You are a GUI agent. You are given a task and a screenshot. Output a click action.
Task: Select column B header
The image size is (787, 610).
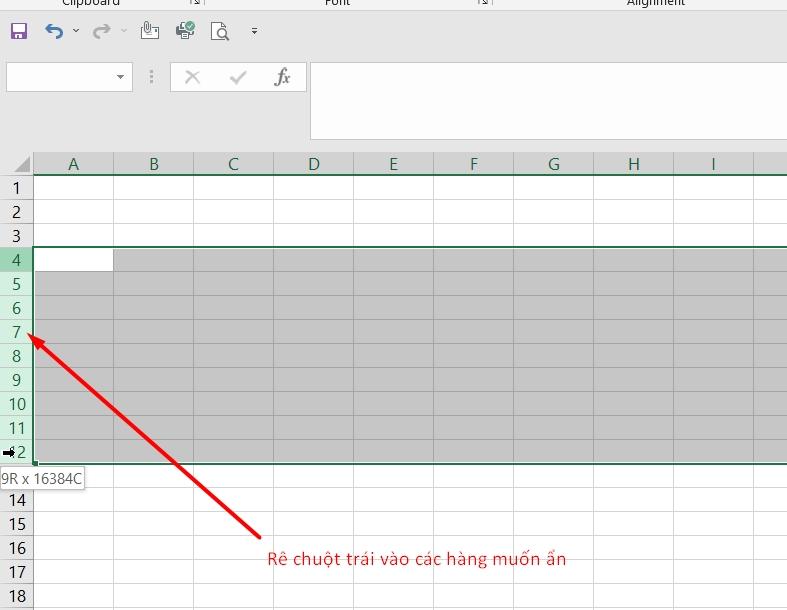click(154, 164)
